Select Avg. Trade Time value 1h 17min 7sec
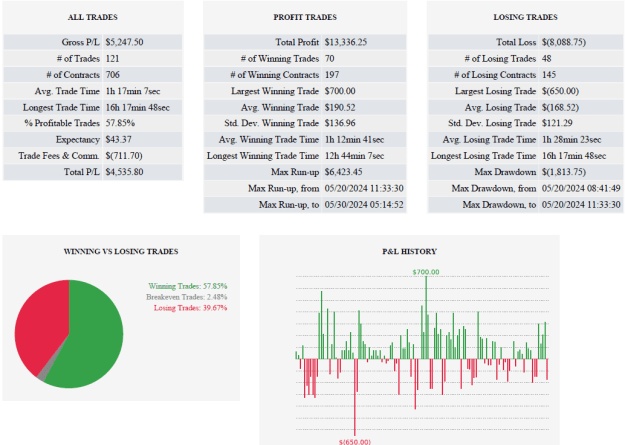 tap(133, 91)
